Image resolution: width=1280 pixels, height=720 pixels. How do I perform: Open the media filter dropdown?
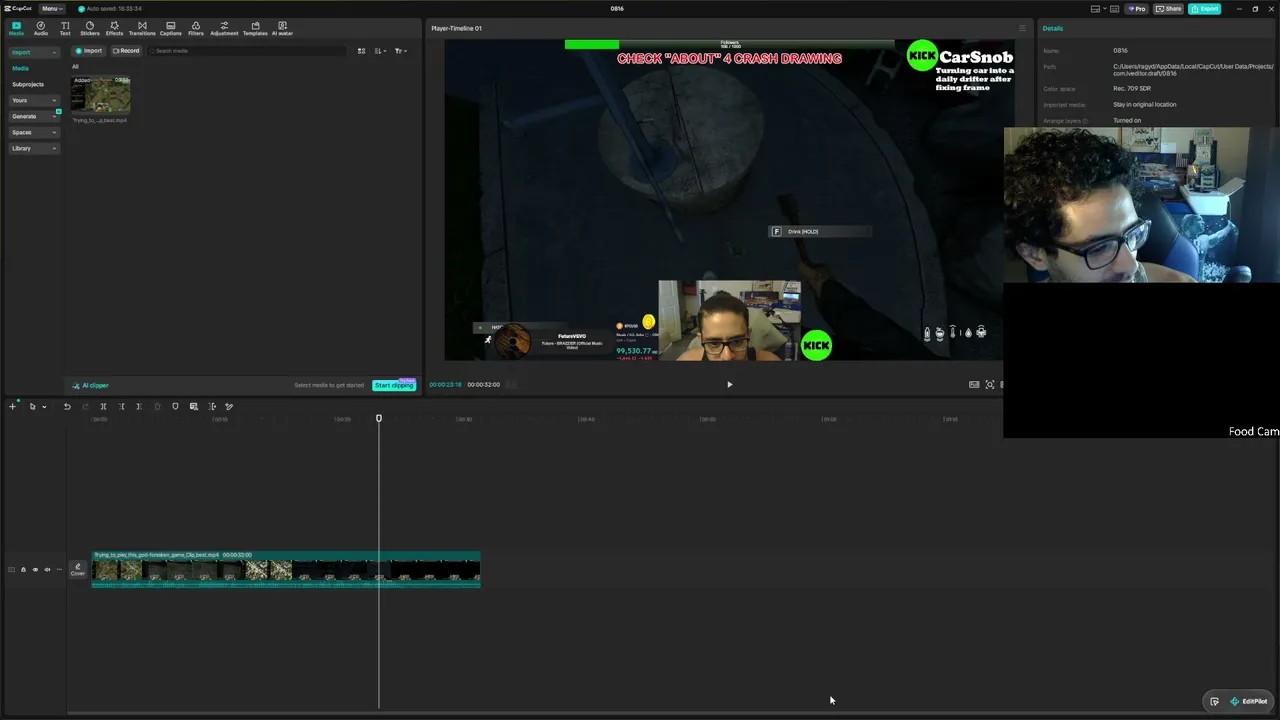click(400, 51)
